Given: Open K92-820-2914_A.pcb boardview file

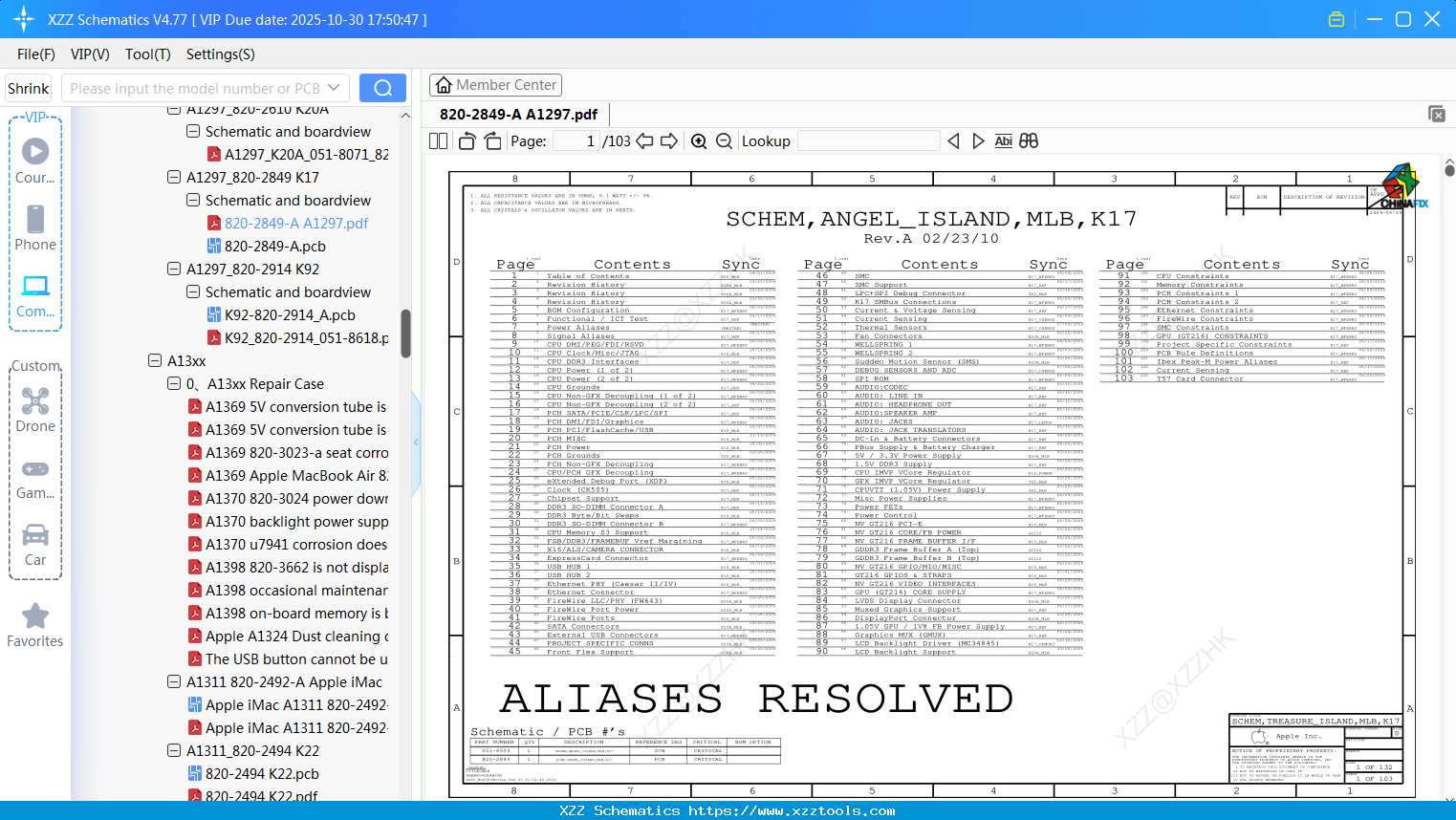Looking at the screenshot, I should (x=290, y=314).
